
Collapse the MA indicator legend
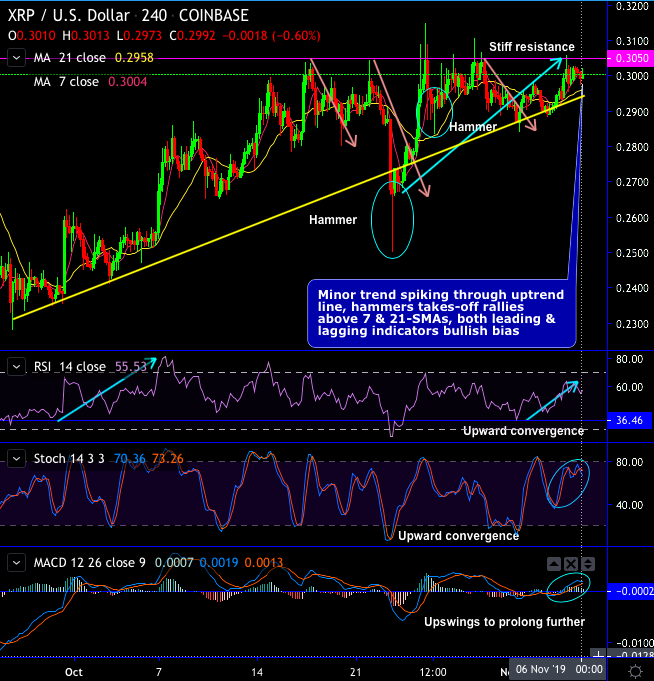point(16,58)
